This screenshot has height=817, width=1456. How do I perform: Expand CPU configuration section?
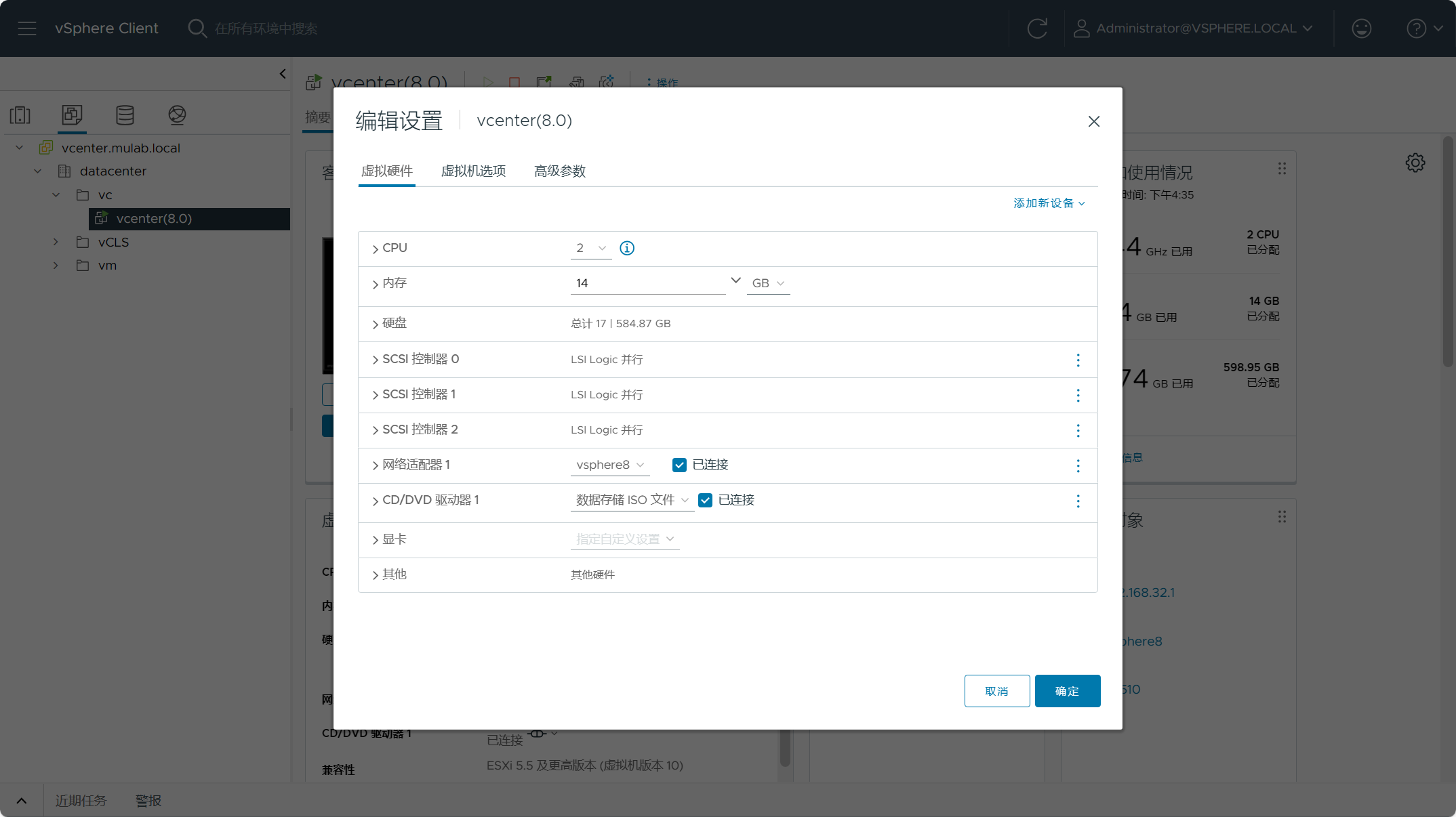point(376,247)
